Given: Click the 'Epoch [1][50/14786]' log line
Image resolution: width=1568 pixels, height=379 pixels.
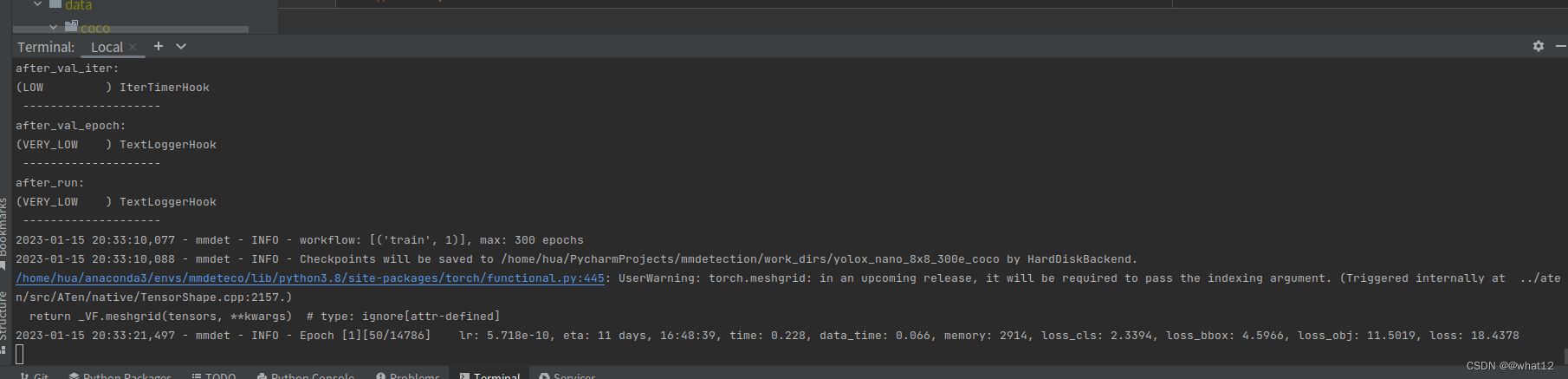Looking at the screenshot, I should pos(768,336).
